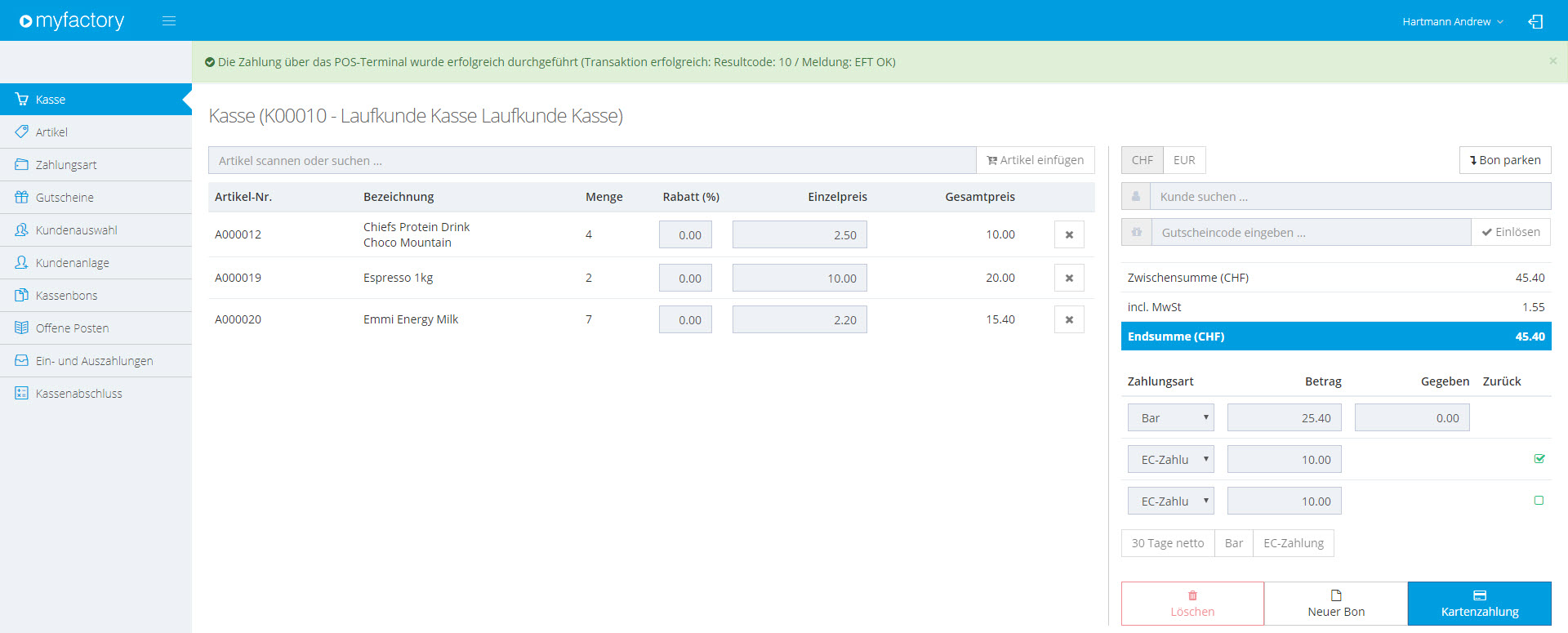Remove the Espresso 1kg row
This screenshot has height=633, width=1568.
tap(1069, 279)
